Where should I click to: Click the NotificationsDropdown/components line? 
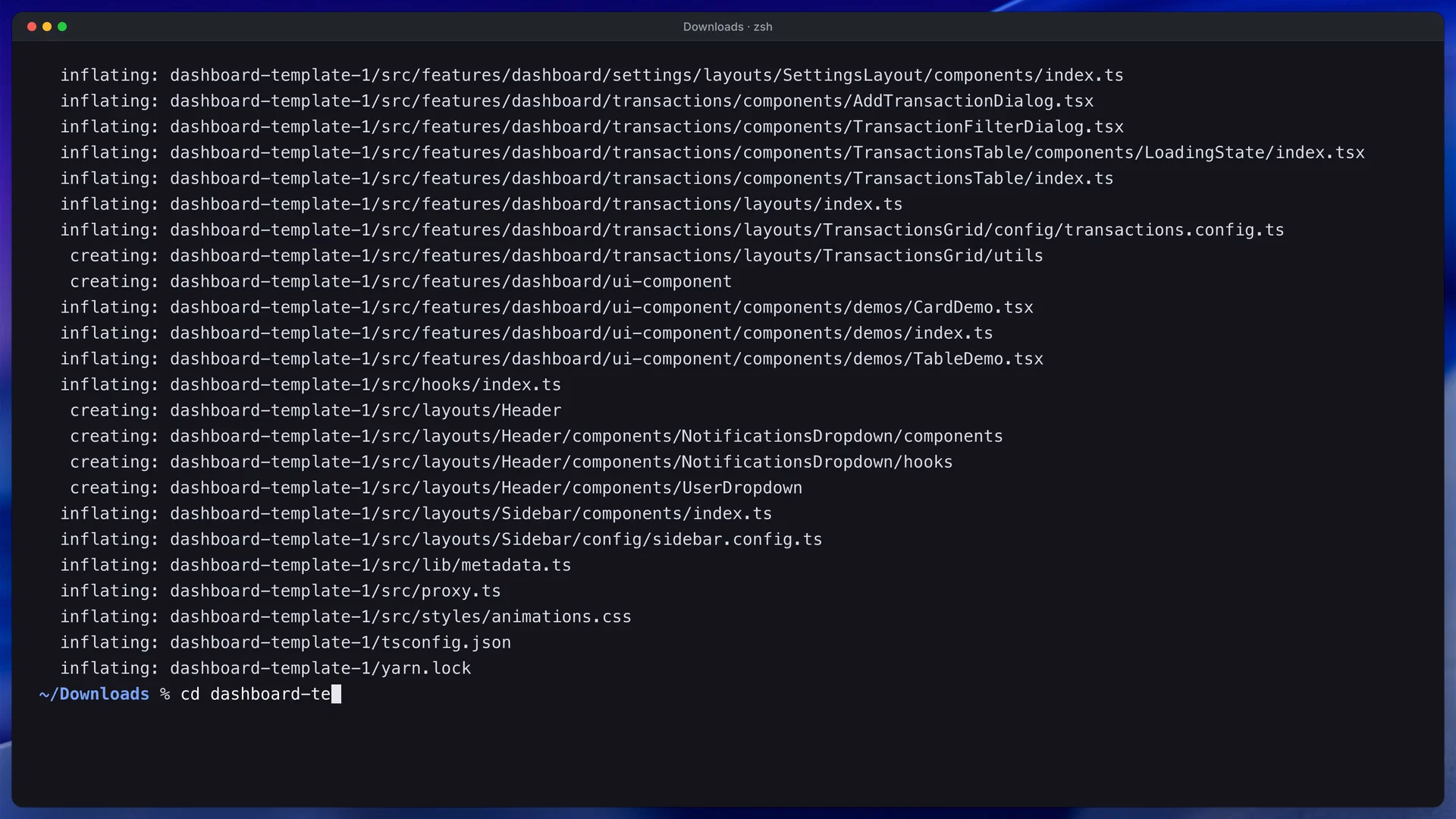[536, 436]
